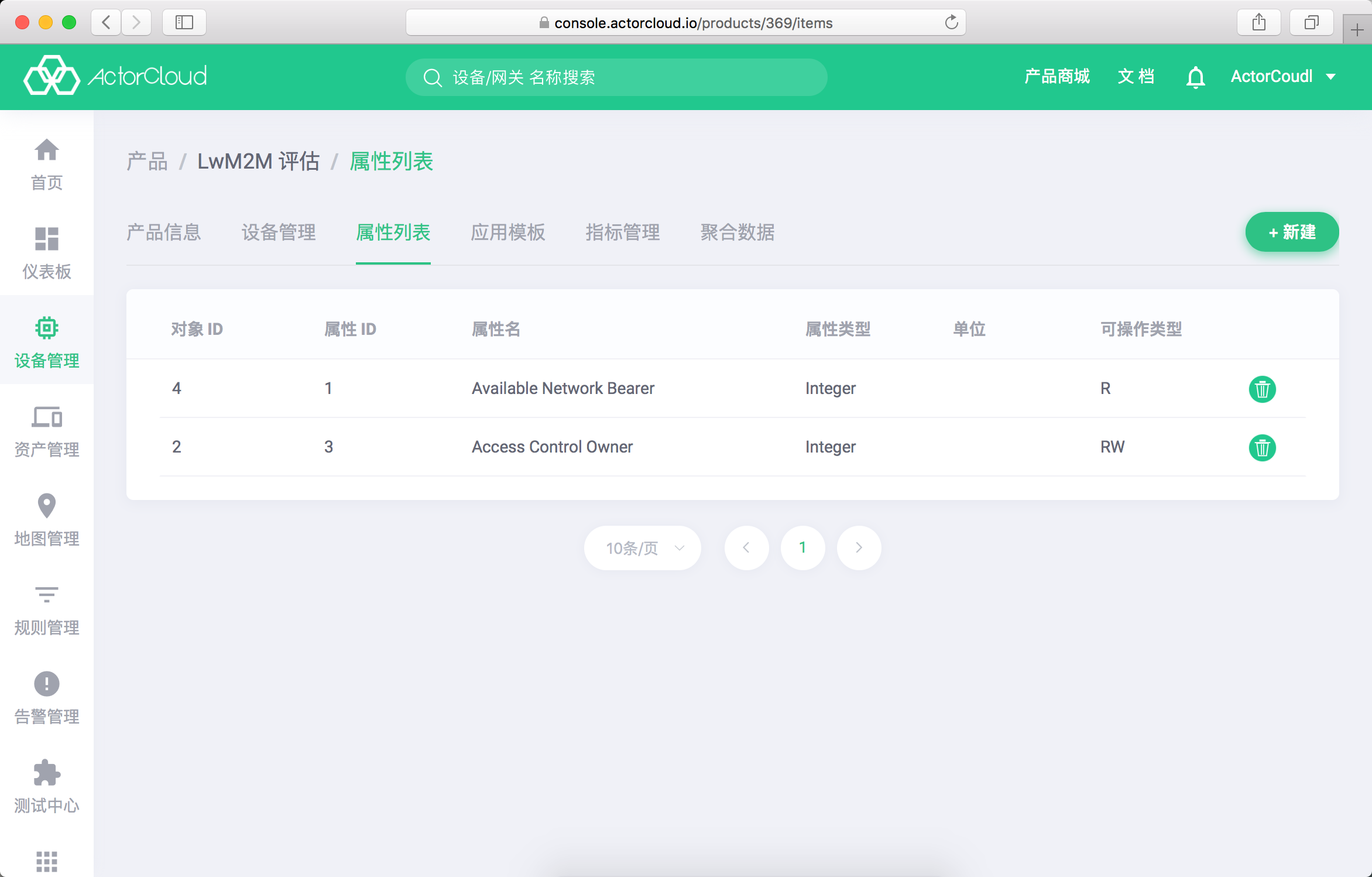Image resolution: width=1372 pixels, height=877 pixels.
Task: Switch to 聚合数据 tab
Action: [738, 232]
